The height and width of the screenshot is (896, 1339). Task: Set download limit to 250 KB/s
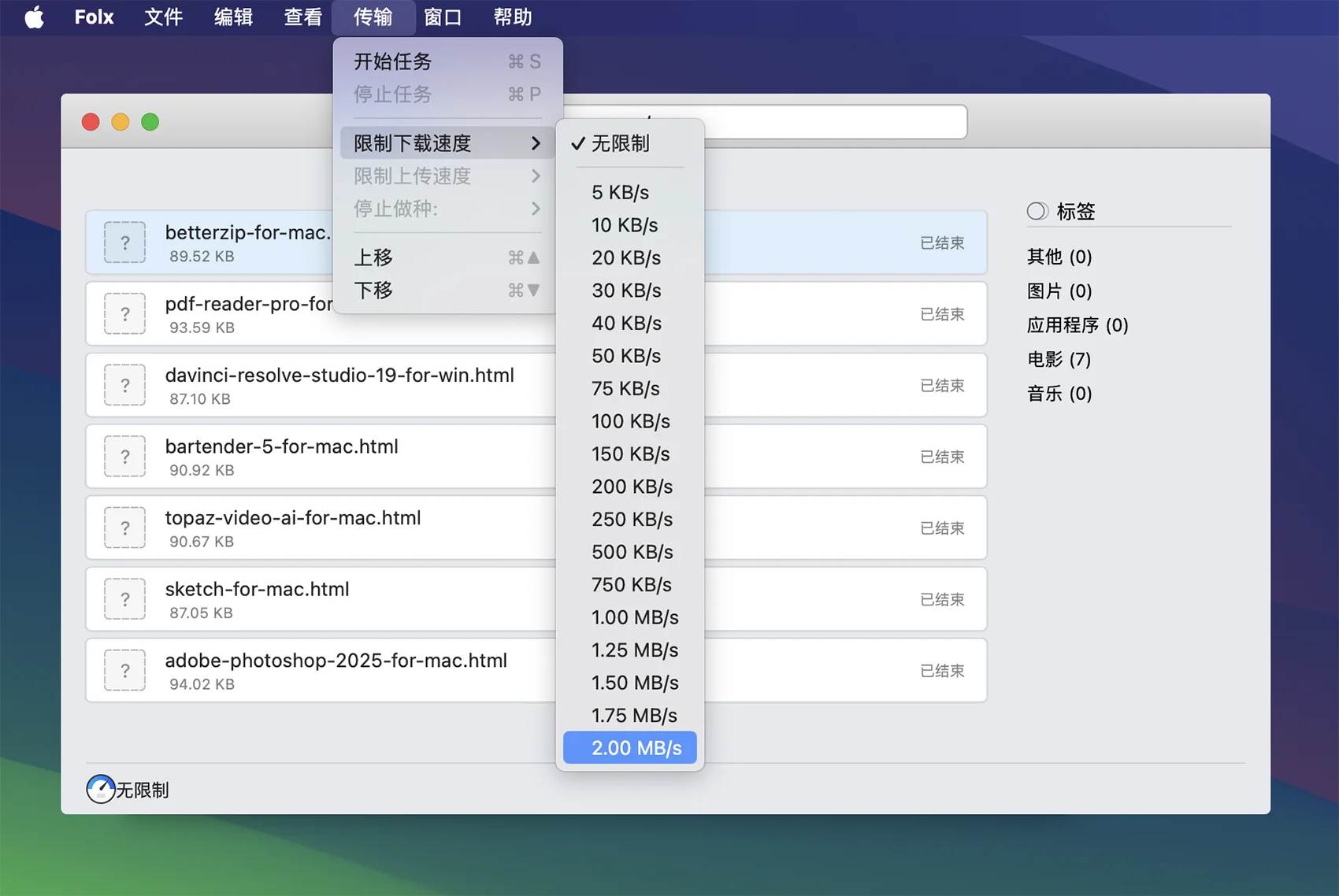click(x=630, y=519)
